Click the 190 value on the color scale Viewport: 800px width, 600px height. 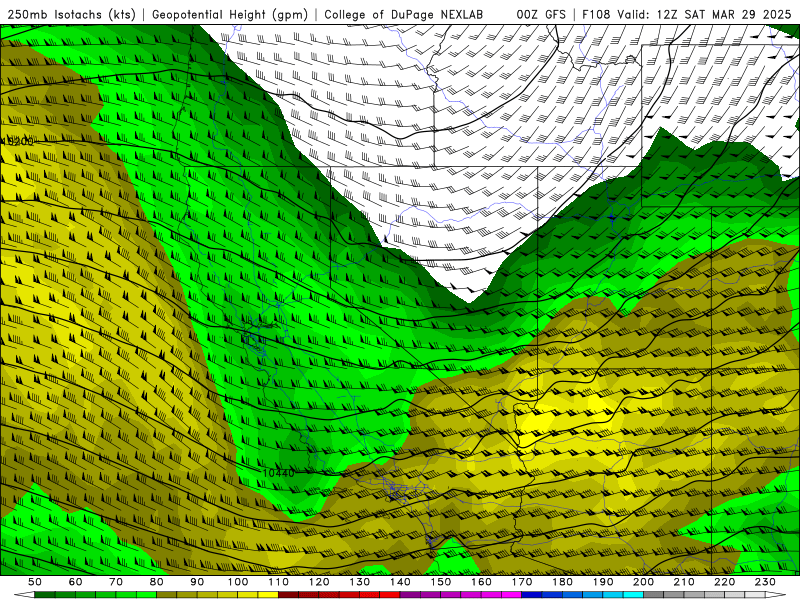(x=603, y=582)
